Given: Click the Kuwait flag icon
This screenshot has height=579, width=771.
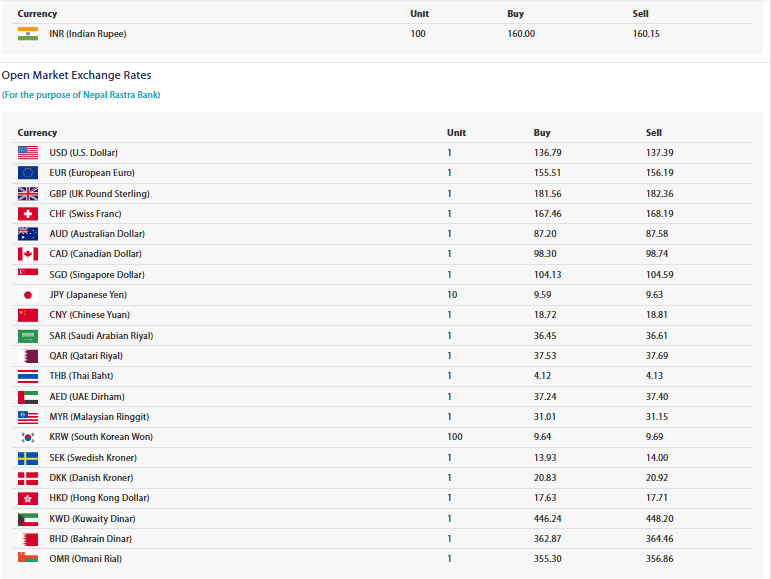Looking at the screenshot, I should click(x=28, y=519).
